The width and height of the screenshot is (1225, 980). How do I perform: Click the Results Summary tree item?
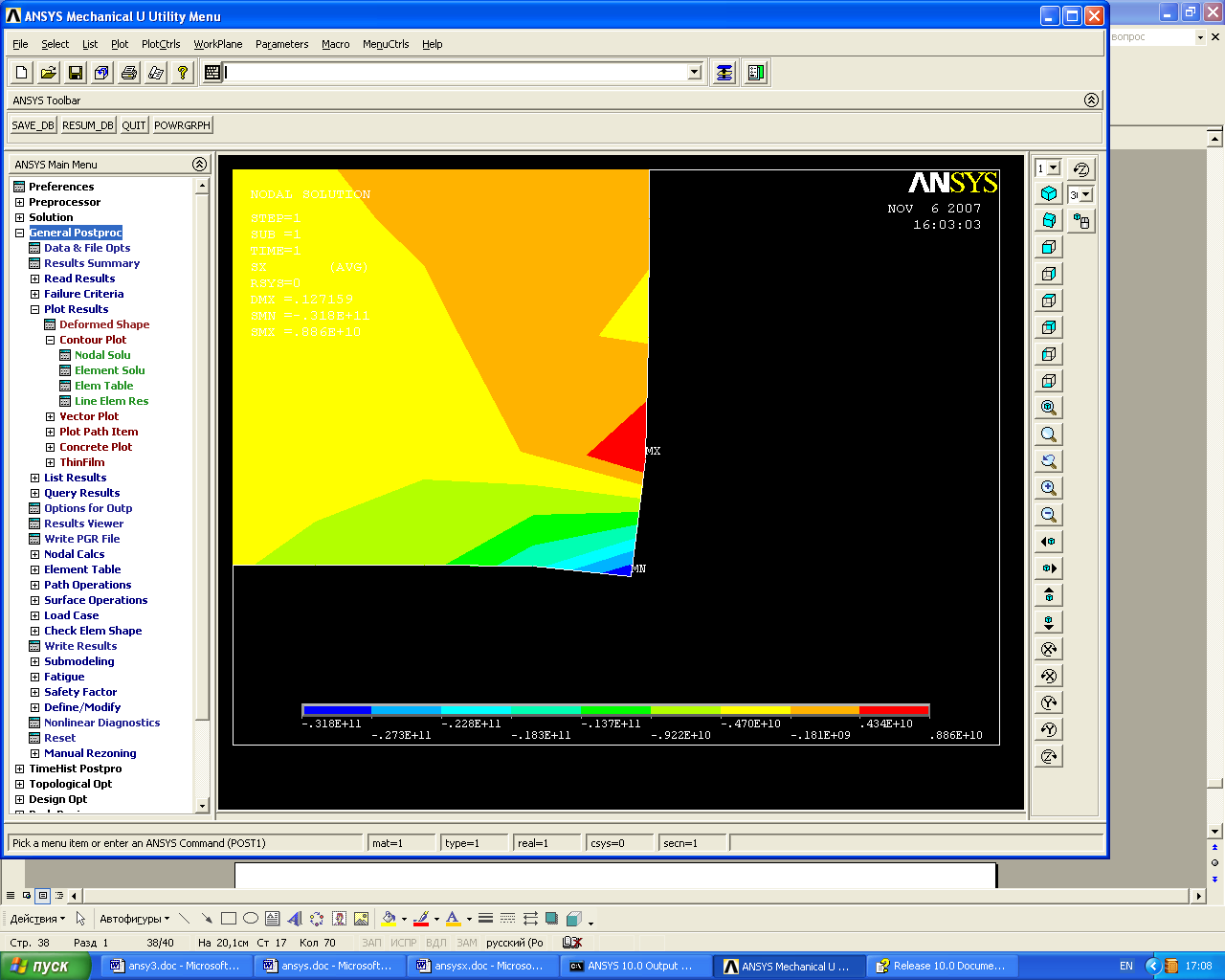[x=92, y=263]
